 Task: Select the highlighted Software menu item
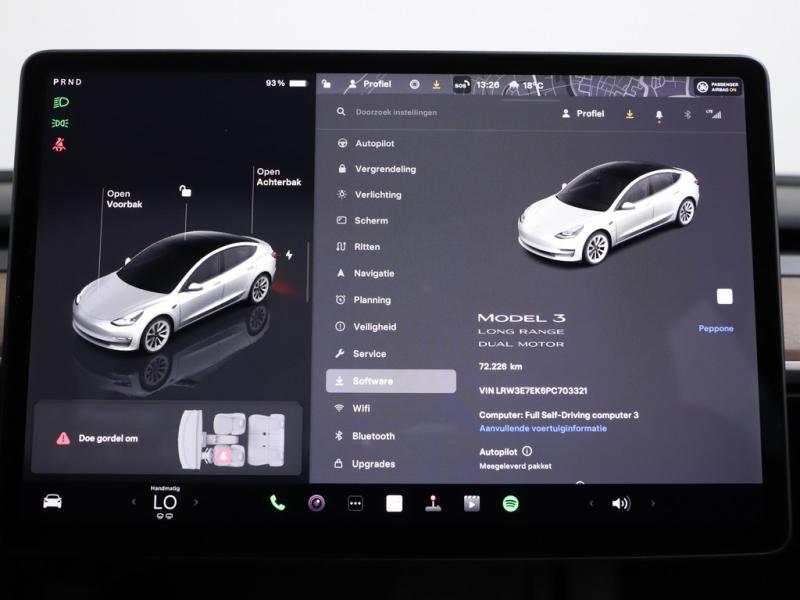(391, 381)
